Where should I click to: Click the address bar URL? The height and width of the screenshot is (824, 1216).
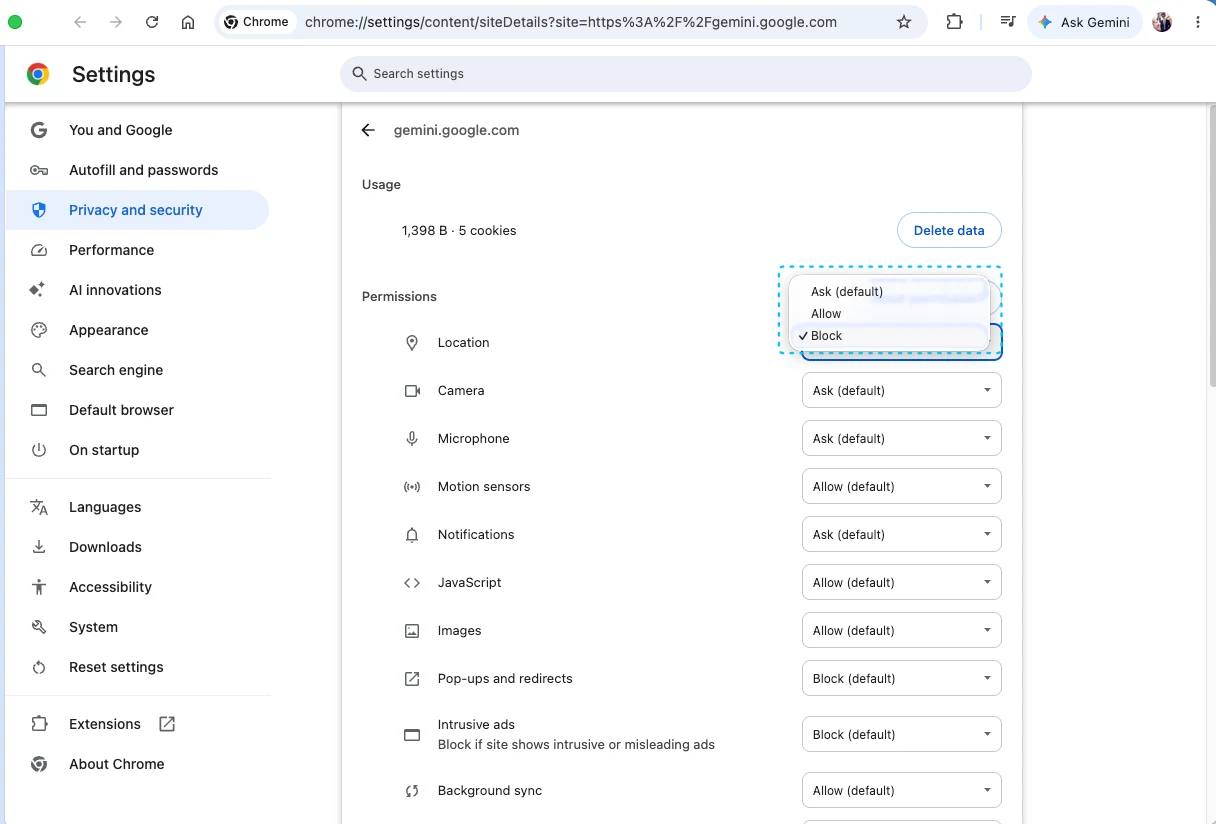[571, 22]
